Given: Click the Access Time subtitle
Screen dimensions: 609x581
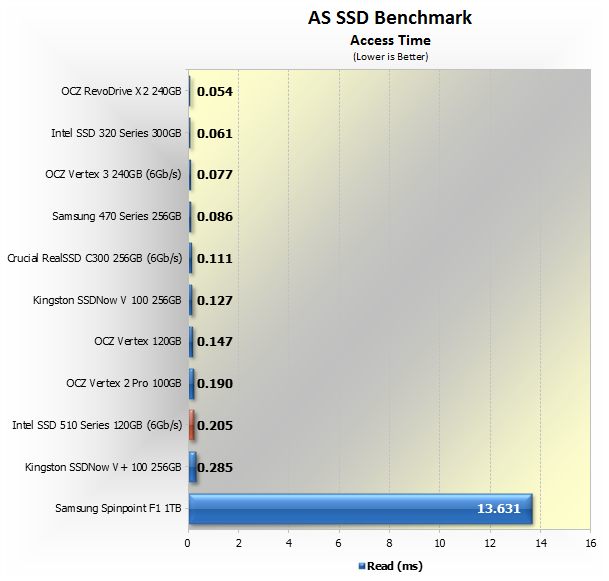Looking at the screenshot, I should 390,40.
